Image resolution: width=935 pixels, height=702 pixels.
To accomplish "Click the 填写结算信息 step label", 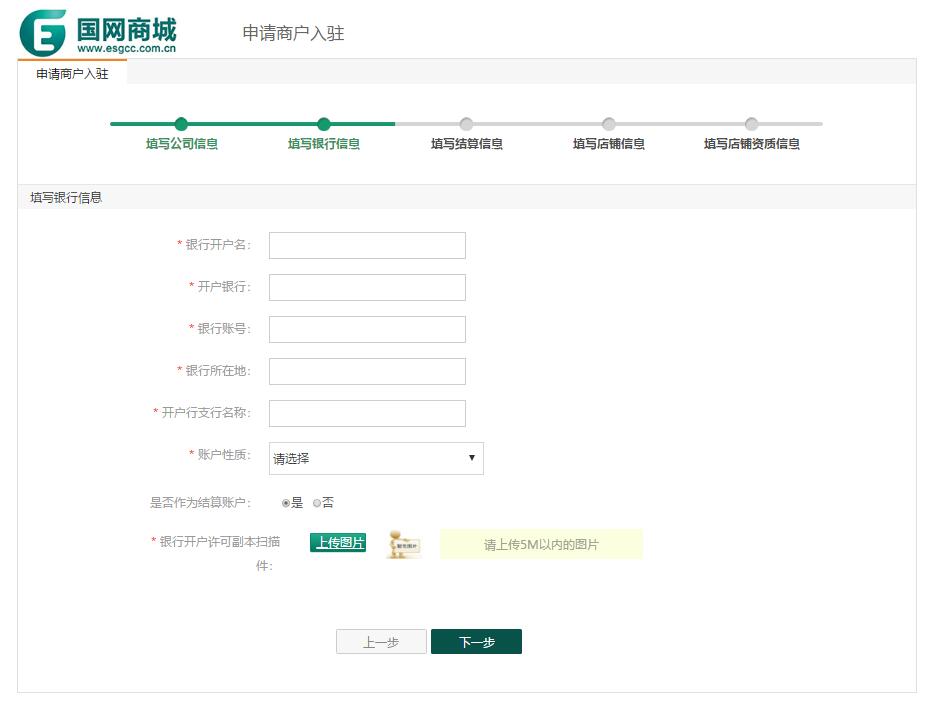I will point(467,144).
